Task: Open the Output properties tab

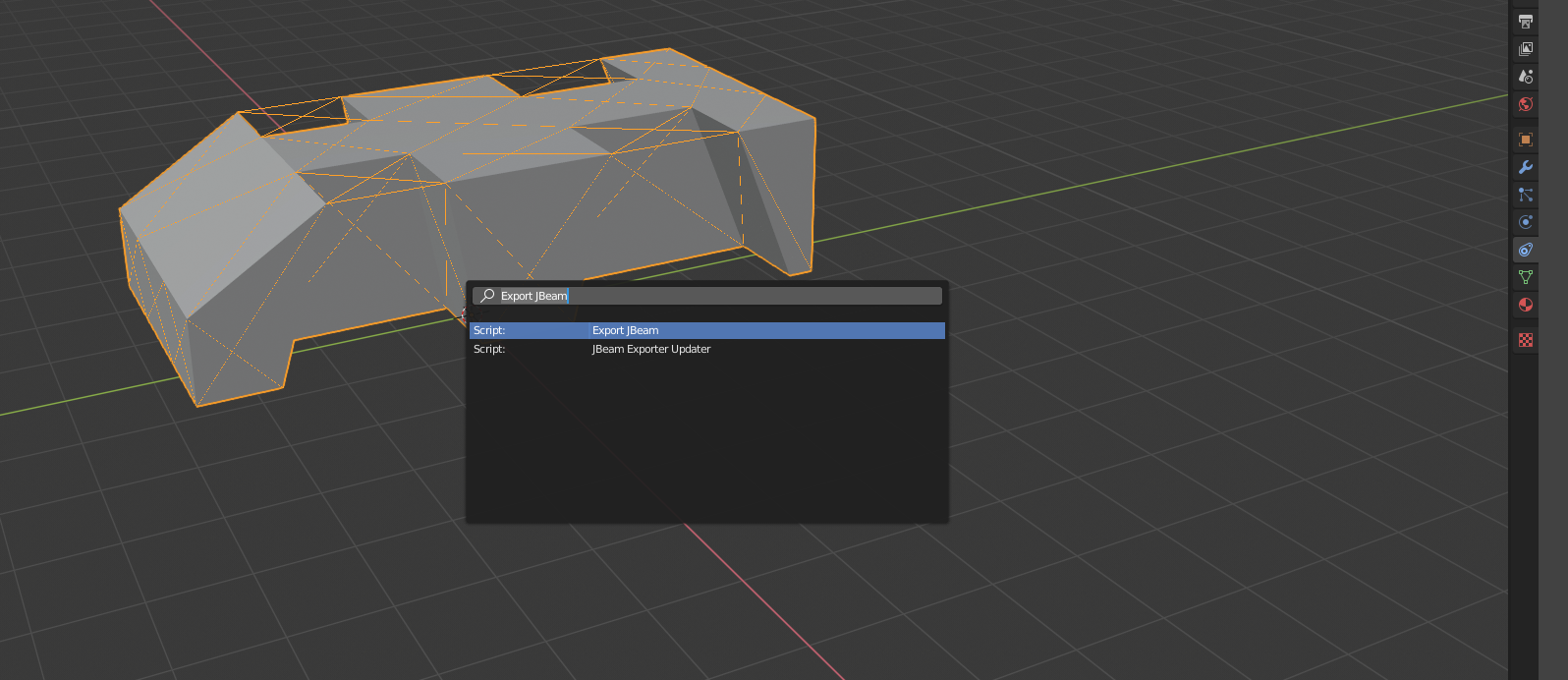Action: coord(1526,22)
